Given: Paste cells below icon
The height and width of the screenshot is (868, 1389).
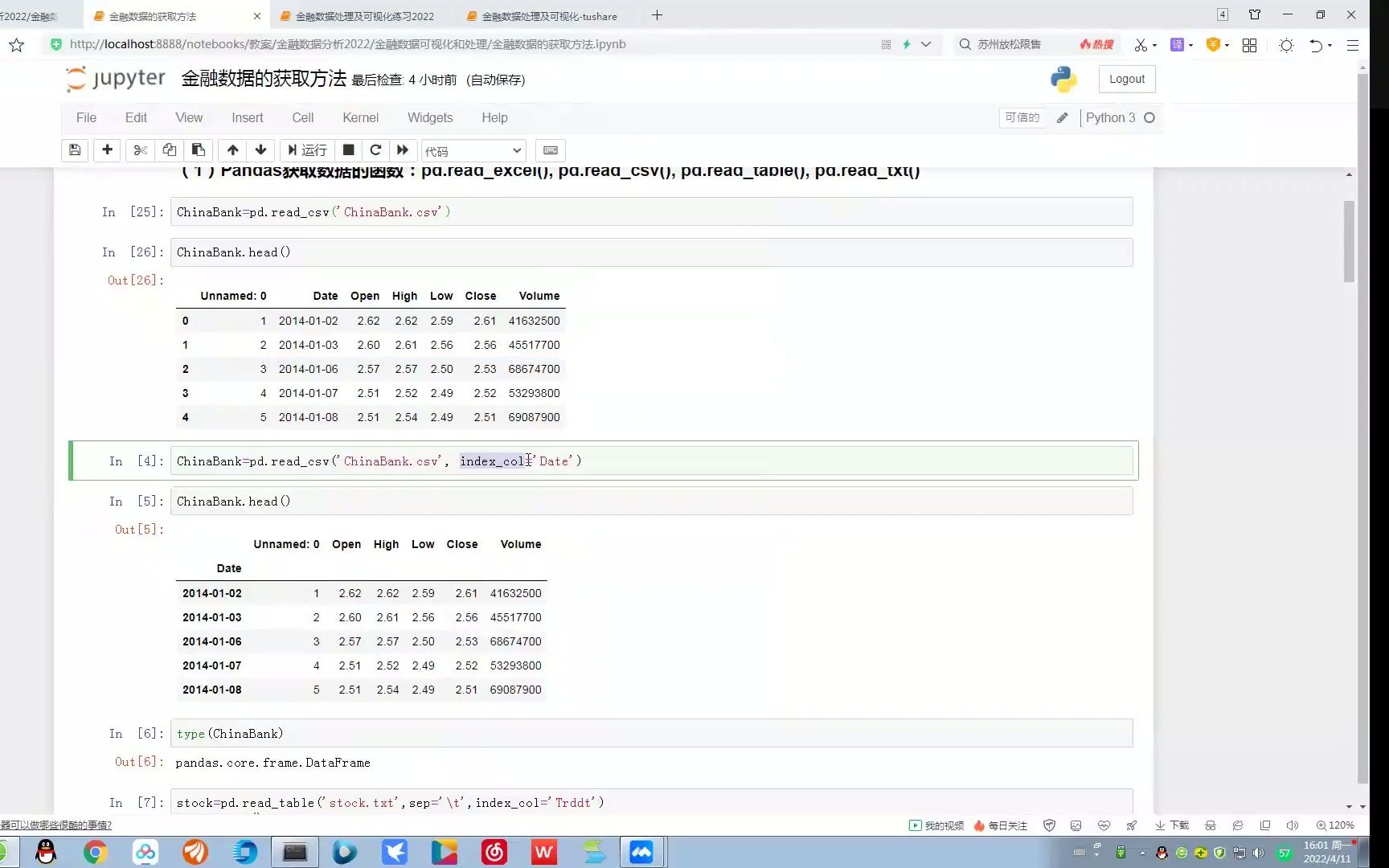Looking at the screenshot, I should coord(199,150).
